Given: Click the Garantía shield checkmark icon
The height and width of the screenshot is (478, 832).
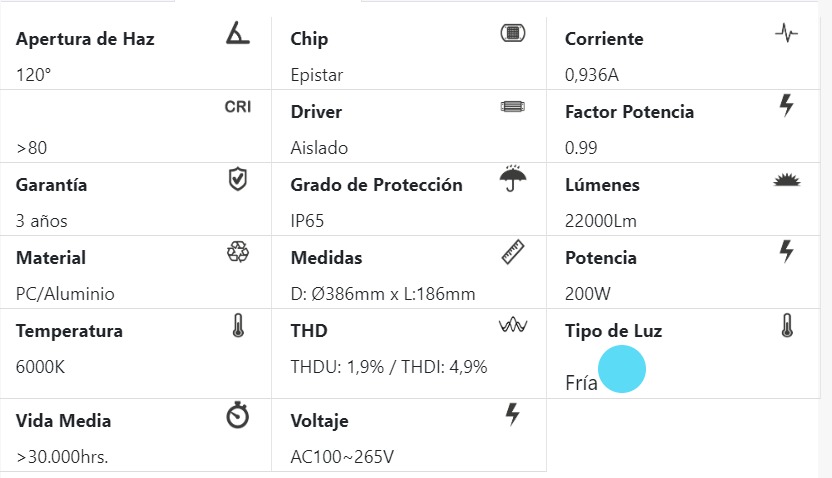Looking at the screenshot, I should pos(237,179).
